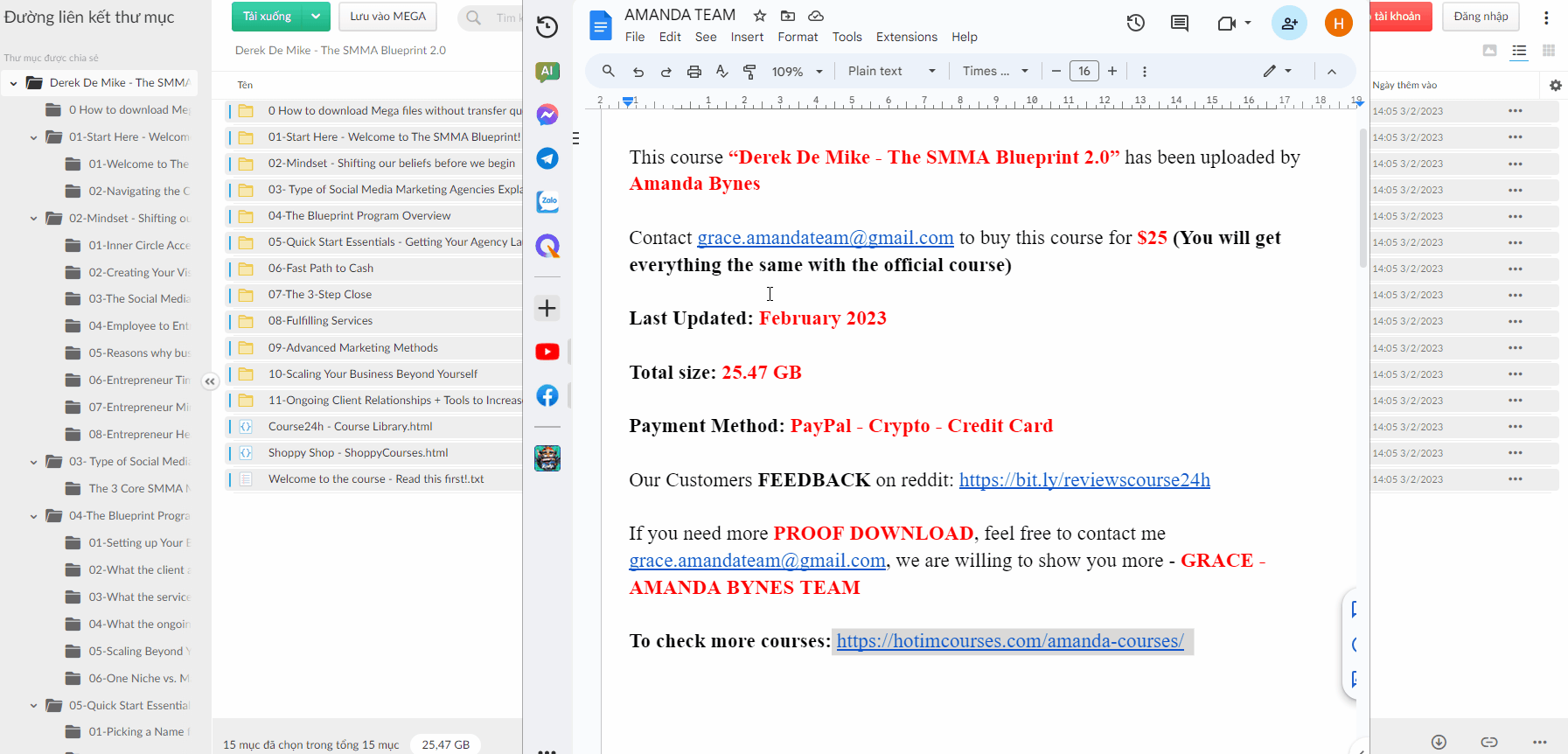Increase font size with plus button
This screenshot has width=1568, height=754.
click(x=1112, y=71)
